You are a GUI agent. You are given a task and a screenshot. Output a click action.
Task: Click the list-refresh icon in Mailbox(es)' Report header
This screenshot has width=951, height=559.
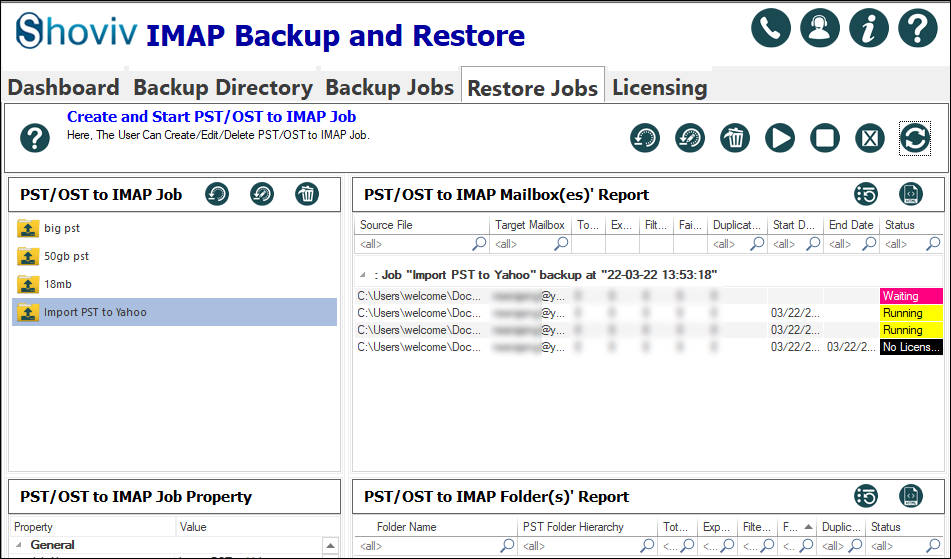click(865, 194)
